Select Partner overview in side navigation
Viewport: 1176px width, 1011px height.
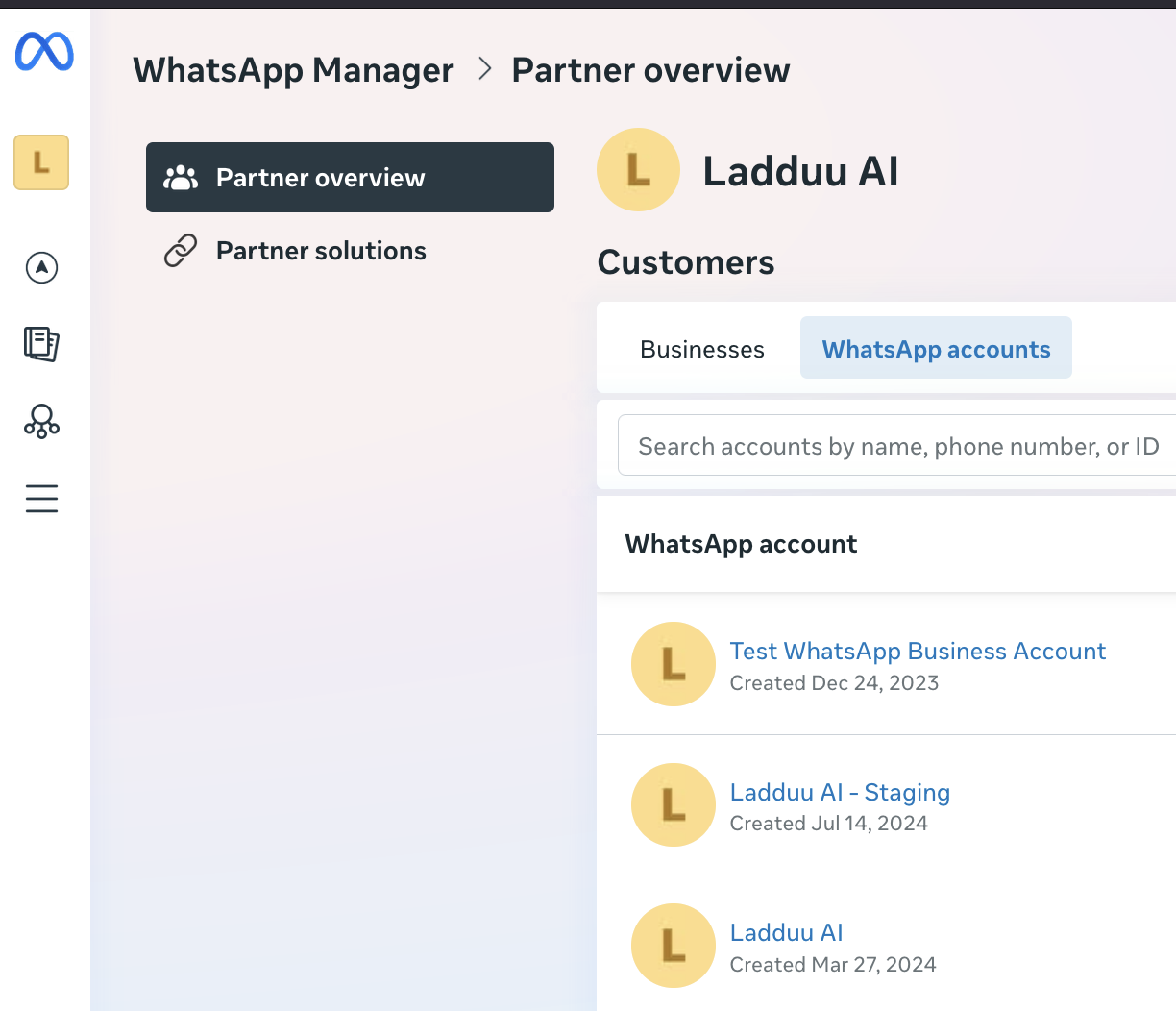350,178
